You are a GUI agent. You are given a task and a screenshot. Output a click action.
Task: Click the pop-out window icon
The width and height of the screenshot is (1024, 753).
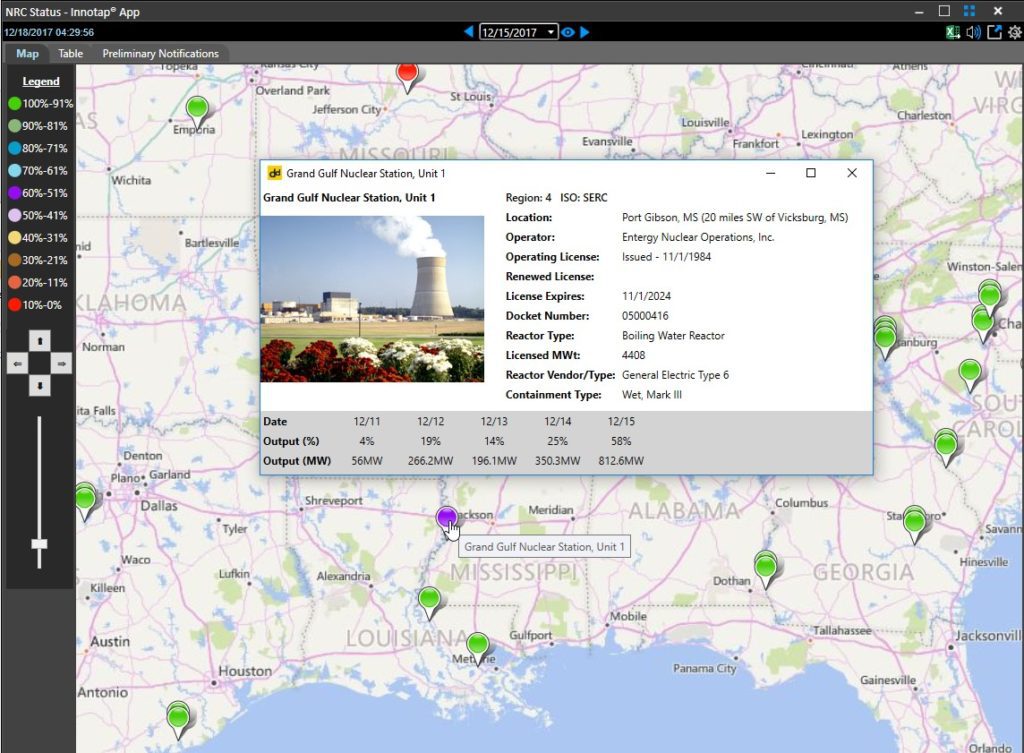click(x=994, y=32)
